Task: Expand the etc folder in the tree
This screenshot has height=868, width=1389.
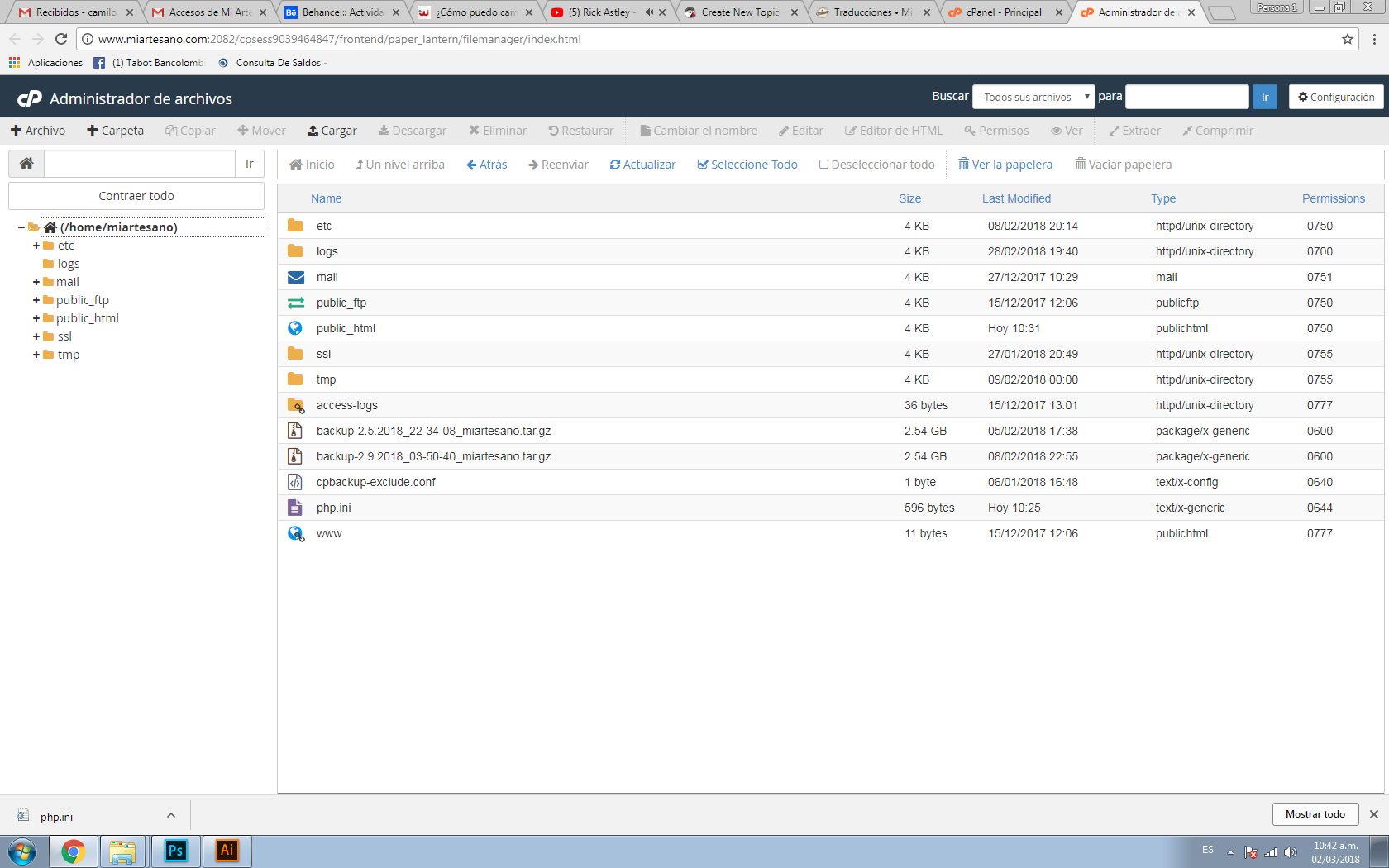Action: click(x=36, y=246)
